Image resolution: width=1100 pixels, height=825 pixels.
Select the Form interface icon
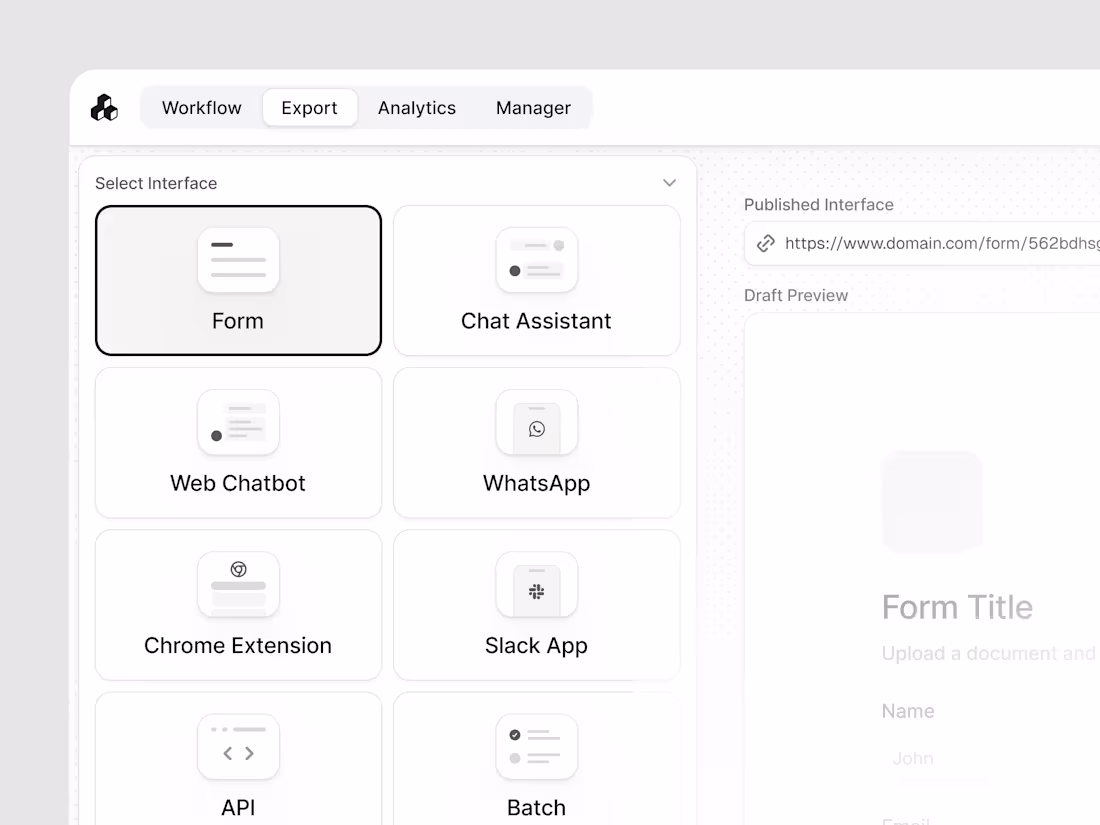tap(238, 259)
